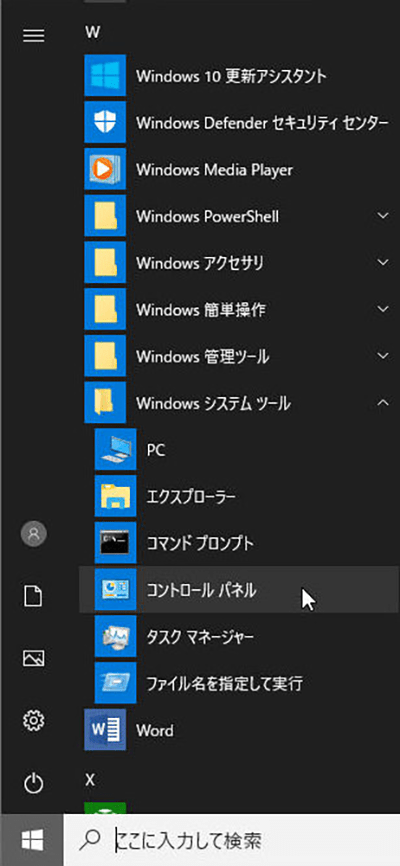Click the Windows Start button
The width and height of the screenshot is (400, 866).
pos(32,841)
